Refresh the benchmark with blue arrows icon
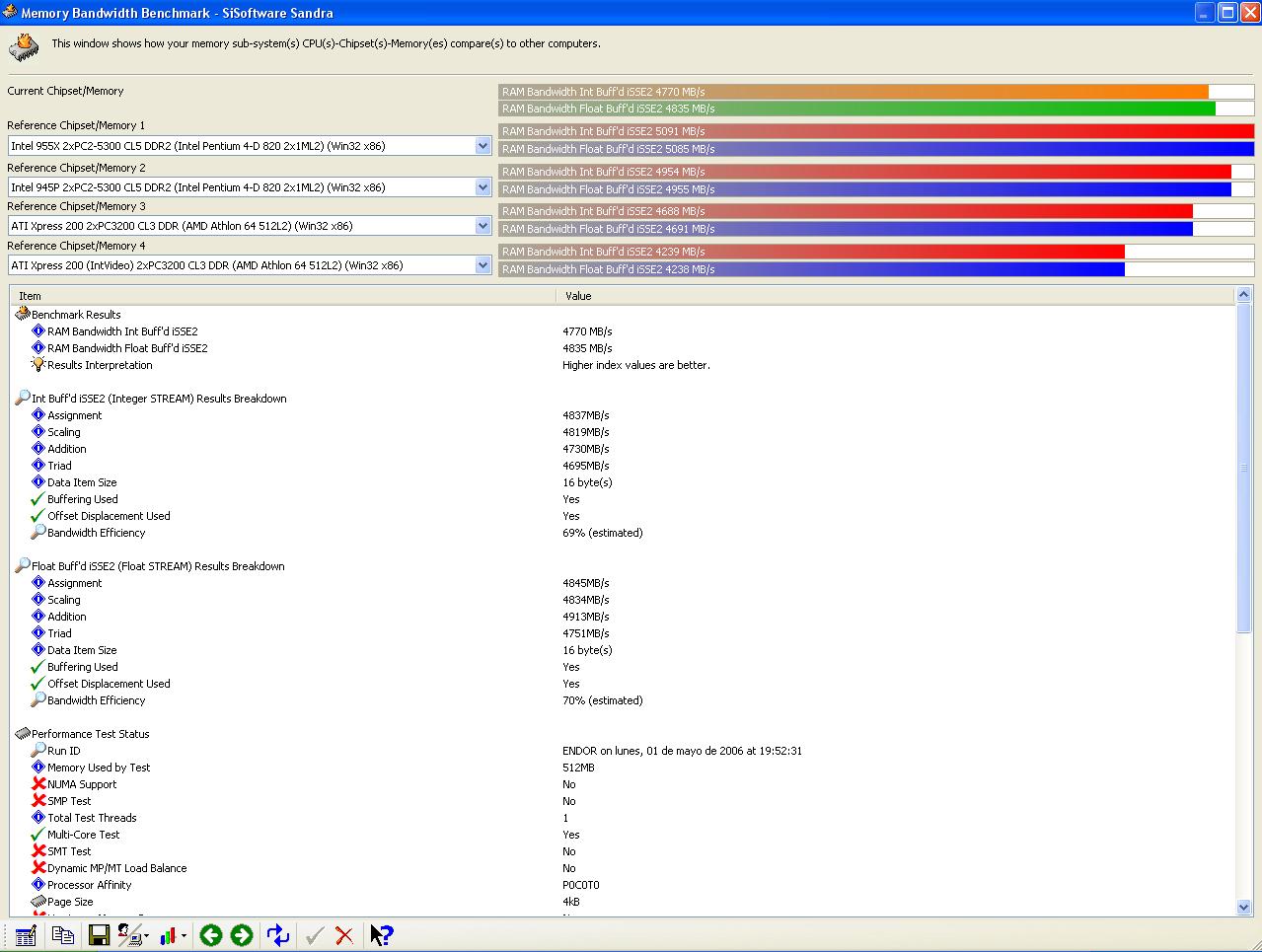Screen dimensions: 1262x952 (279, 935)
